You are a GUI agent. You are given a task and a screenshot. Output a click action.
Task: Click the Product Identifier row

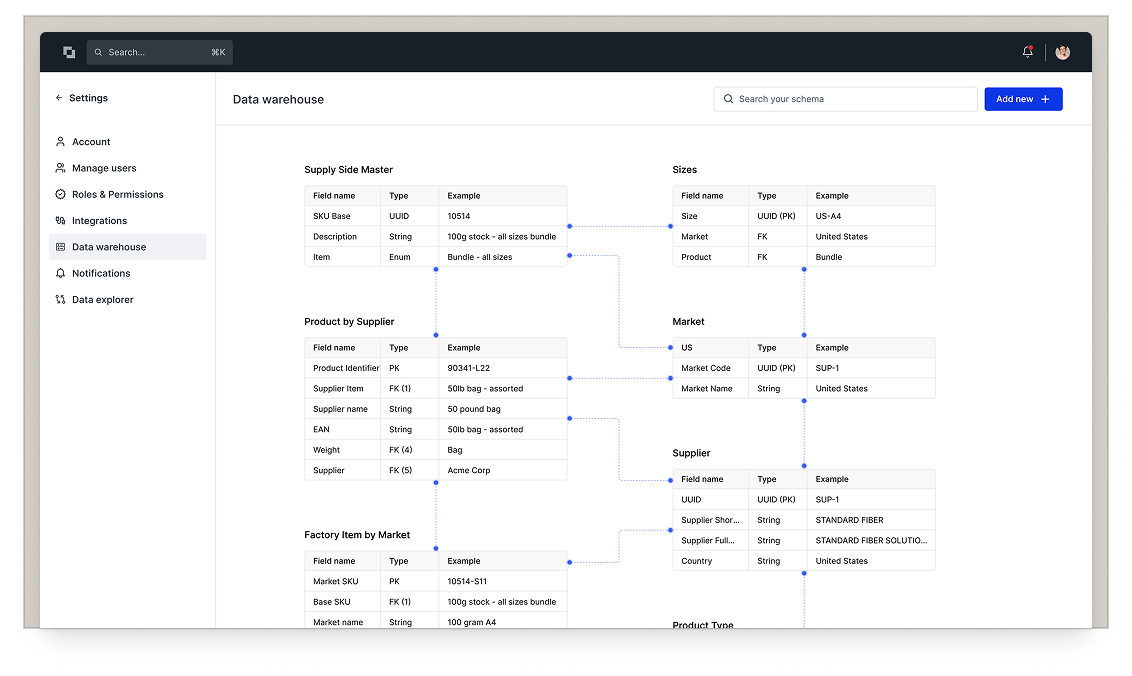click(435, 368)
